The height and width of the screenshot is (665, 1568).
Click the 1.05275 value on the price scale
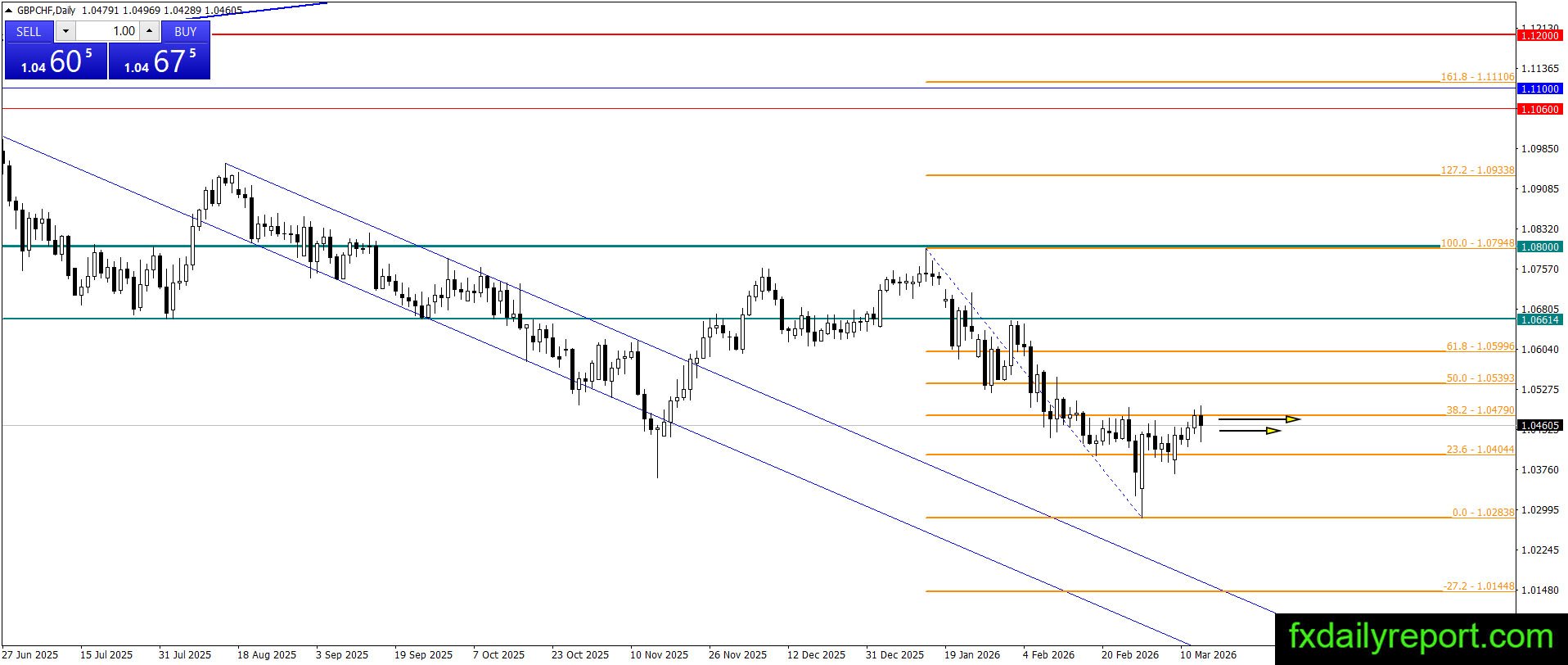[x=1539, y=390]
